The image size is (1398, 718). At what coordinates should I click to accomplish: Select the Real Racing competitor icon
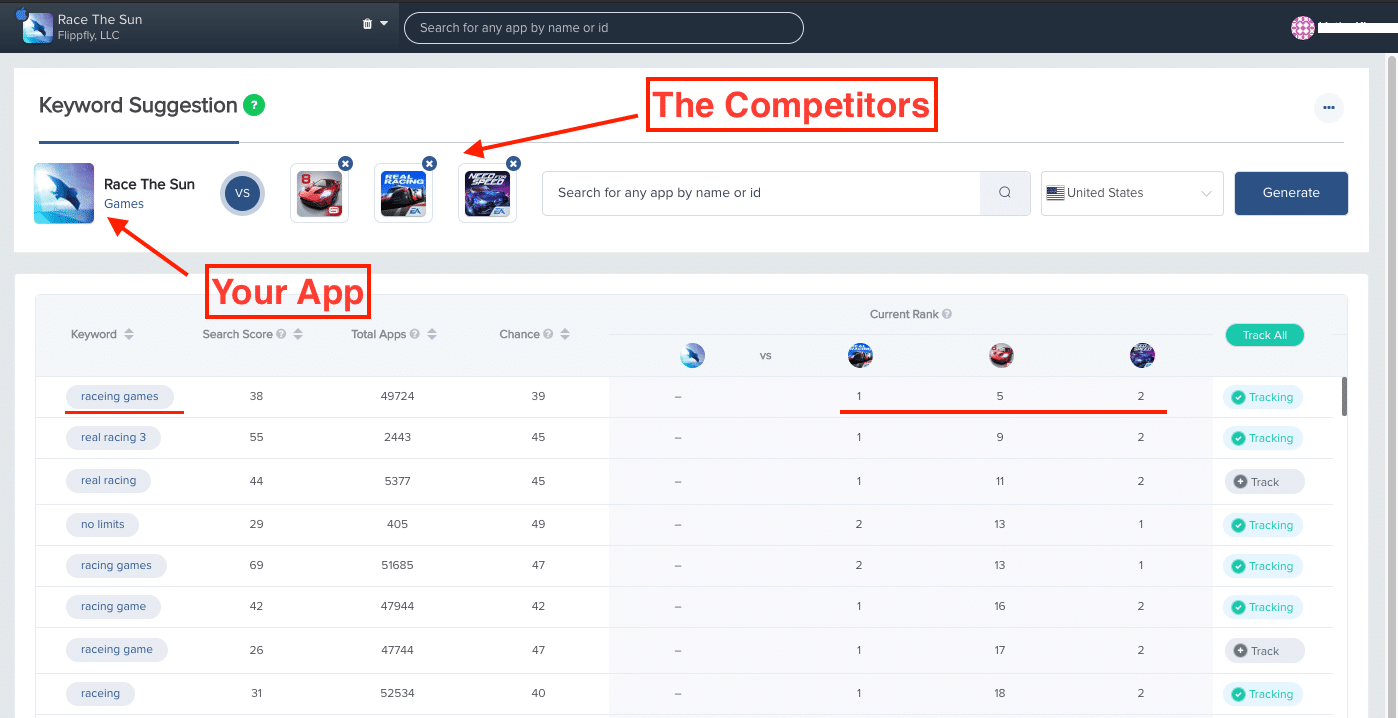pos(403,193)
